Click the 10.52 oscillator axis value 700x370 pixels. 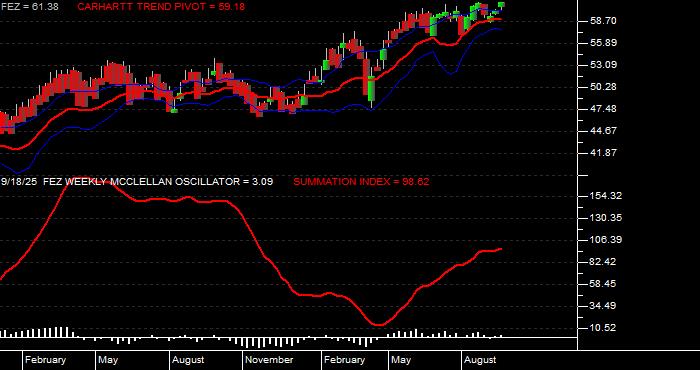pyautogui.click(x=604, y=328)
